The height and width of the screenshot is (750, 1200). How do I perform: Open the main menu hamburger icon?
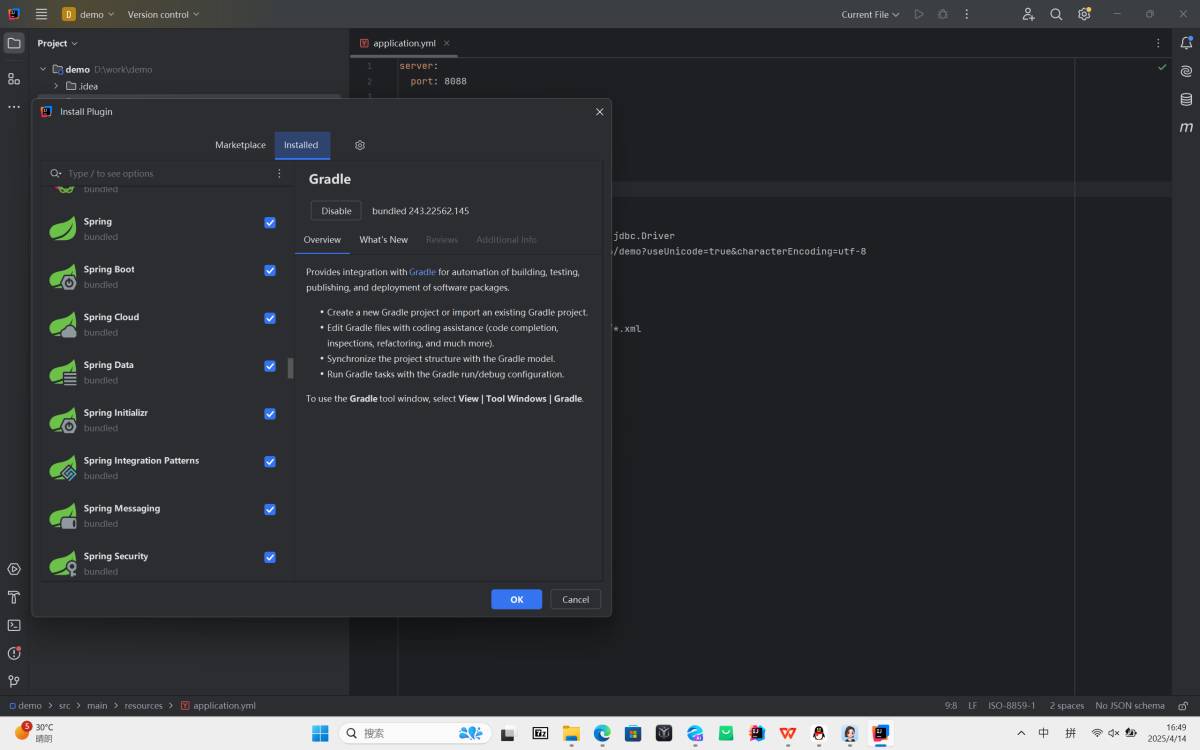pos(41,14)
